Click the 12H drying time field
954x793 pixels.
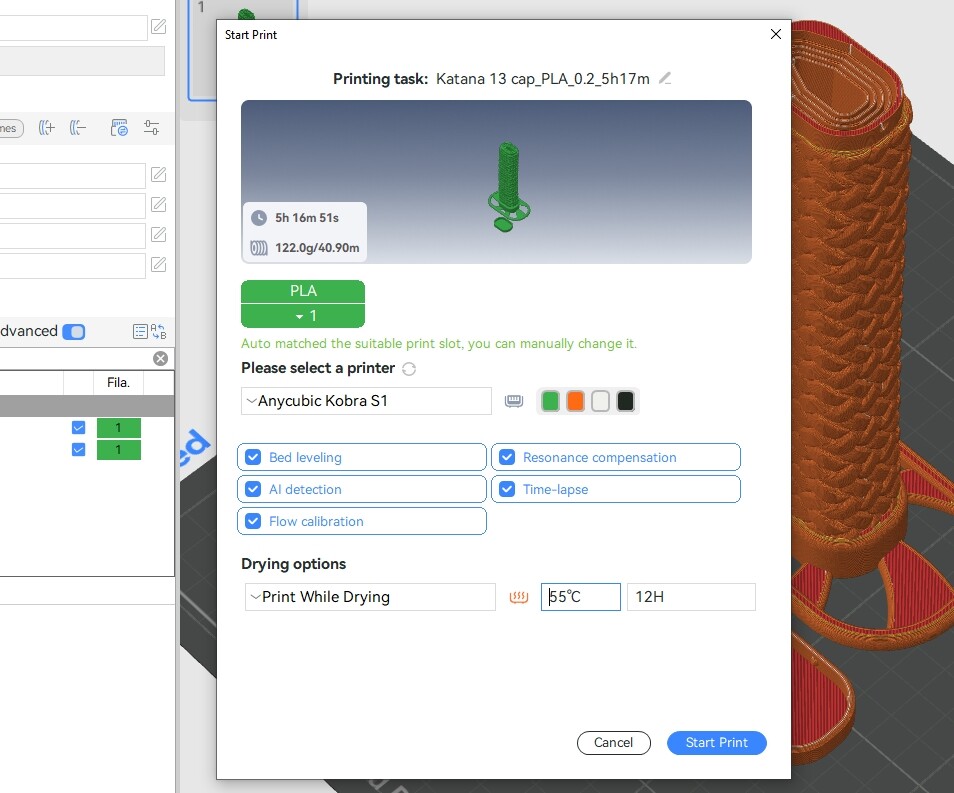point(691,597)
